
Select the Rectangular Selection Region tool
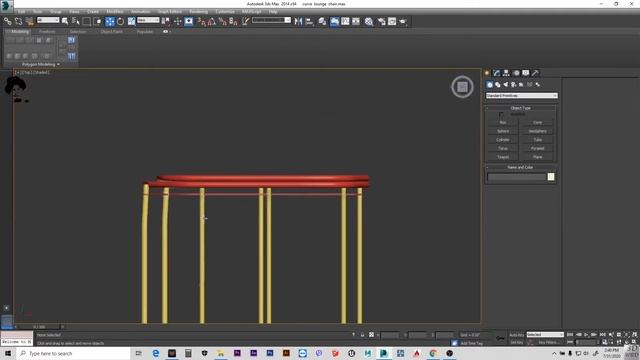(x=87, y=21)
